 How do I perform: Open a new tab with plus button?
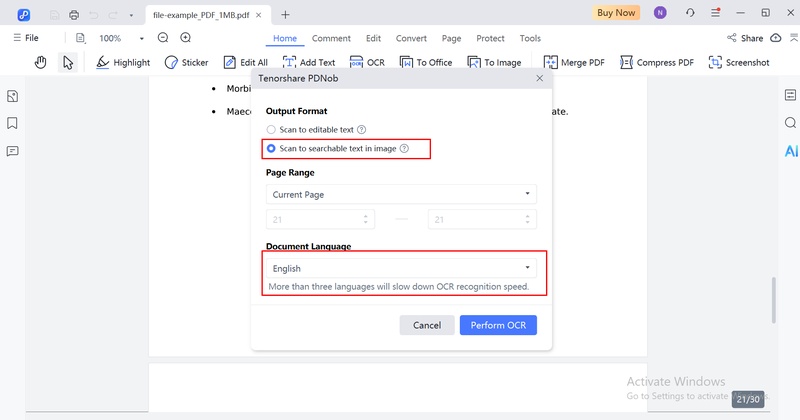click(285, 15)
